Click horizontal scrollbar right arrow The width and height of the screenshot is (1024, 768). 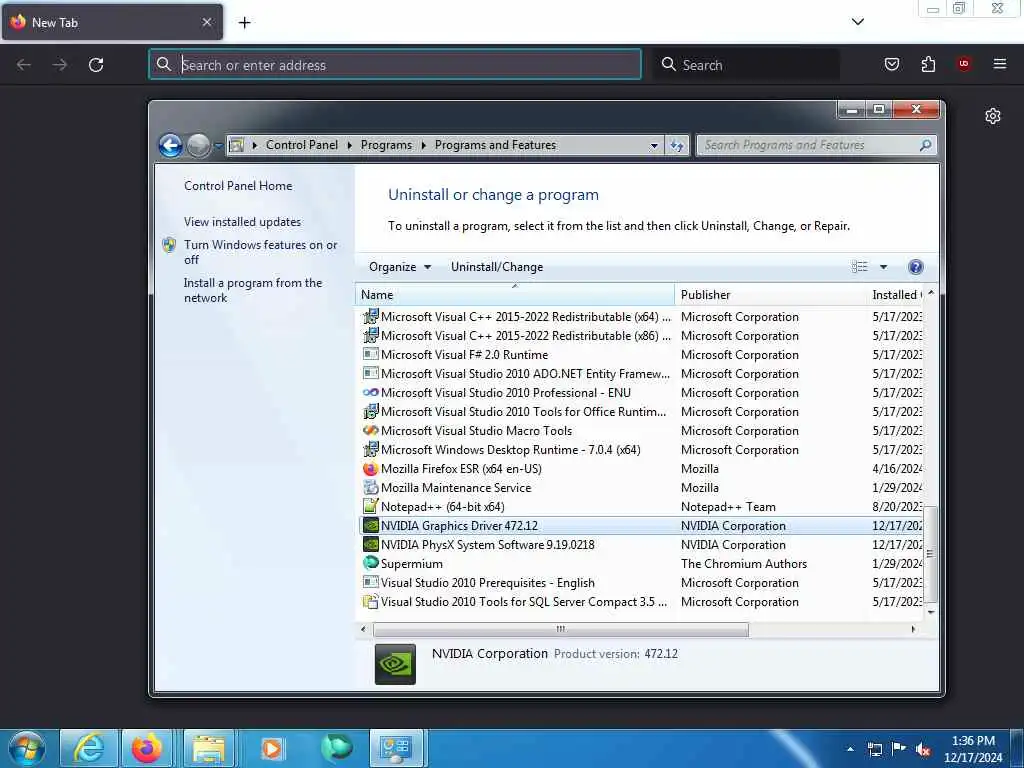tap(913, 630)
